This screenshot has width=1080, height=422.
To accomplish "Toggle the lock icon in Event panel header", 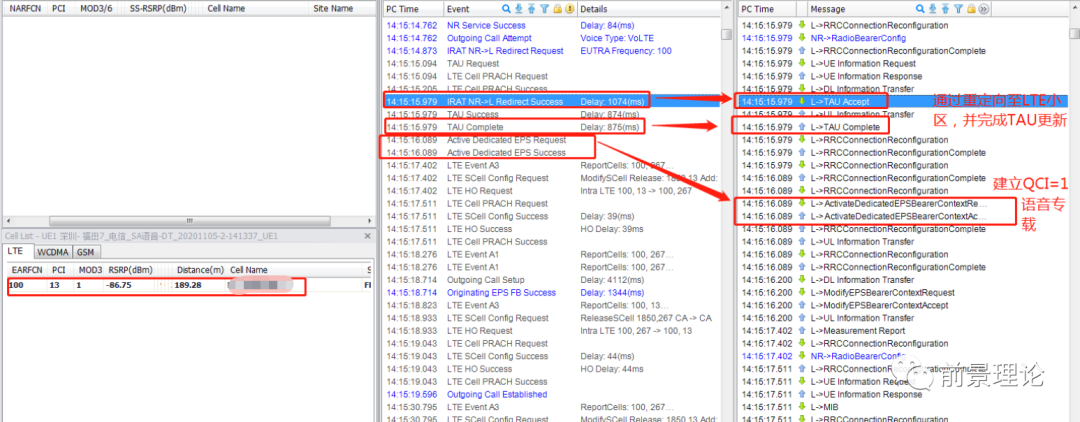I will 557,9.
